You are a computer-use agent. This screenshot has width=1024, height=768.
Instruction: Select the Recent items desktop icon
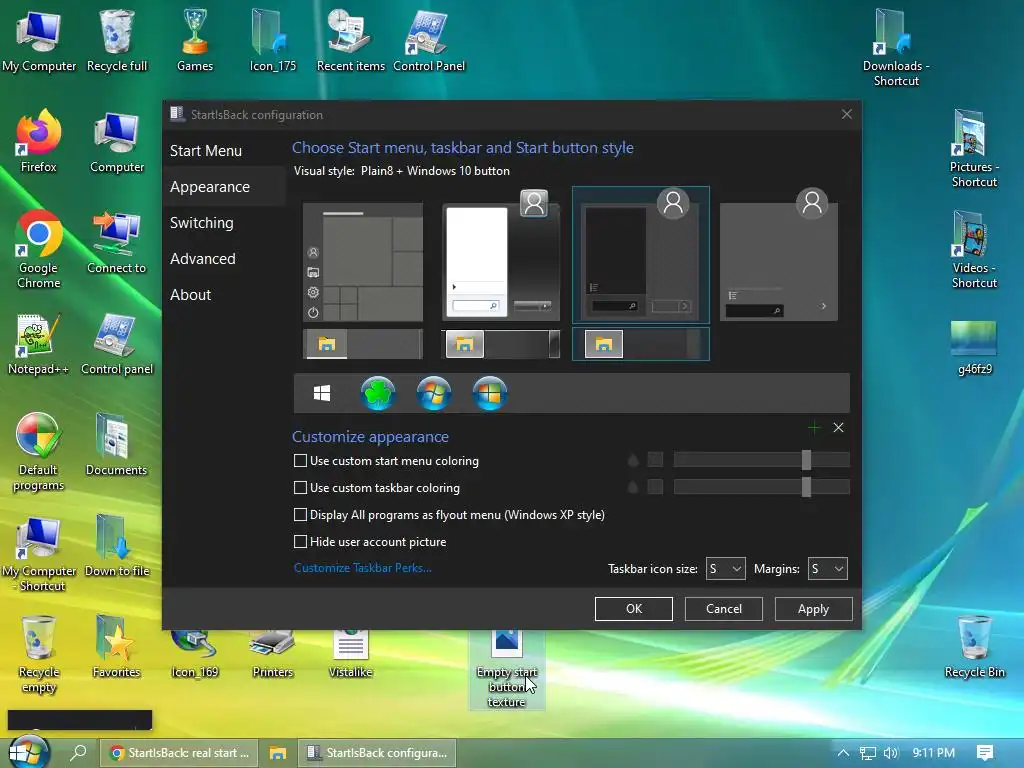click(x=351, y=40)
